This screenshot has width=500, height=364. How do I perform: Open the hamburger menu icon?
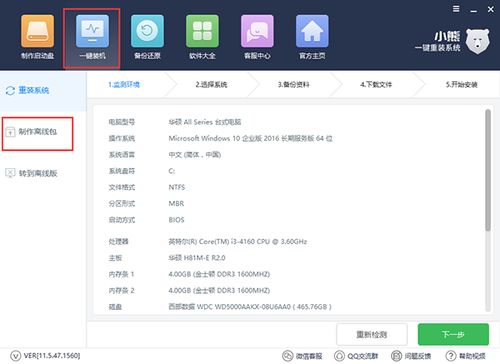[456, 9]
